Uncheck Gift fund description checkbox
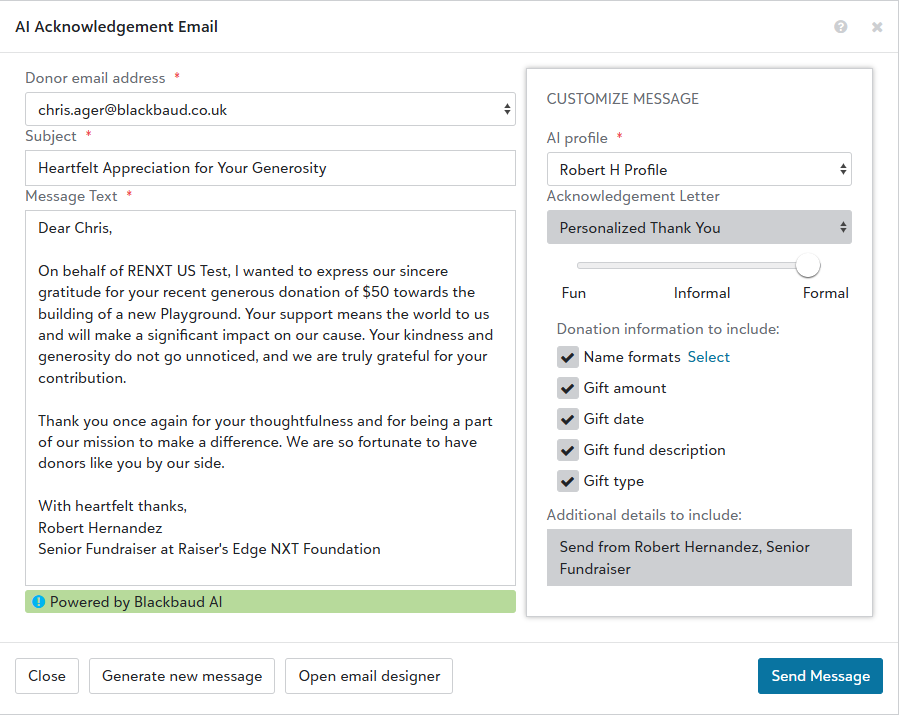The image size is (899, 715). [568, 450]
